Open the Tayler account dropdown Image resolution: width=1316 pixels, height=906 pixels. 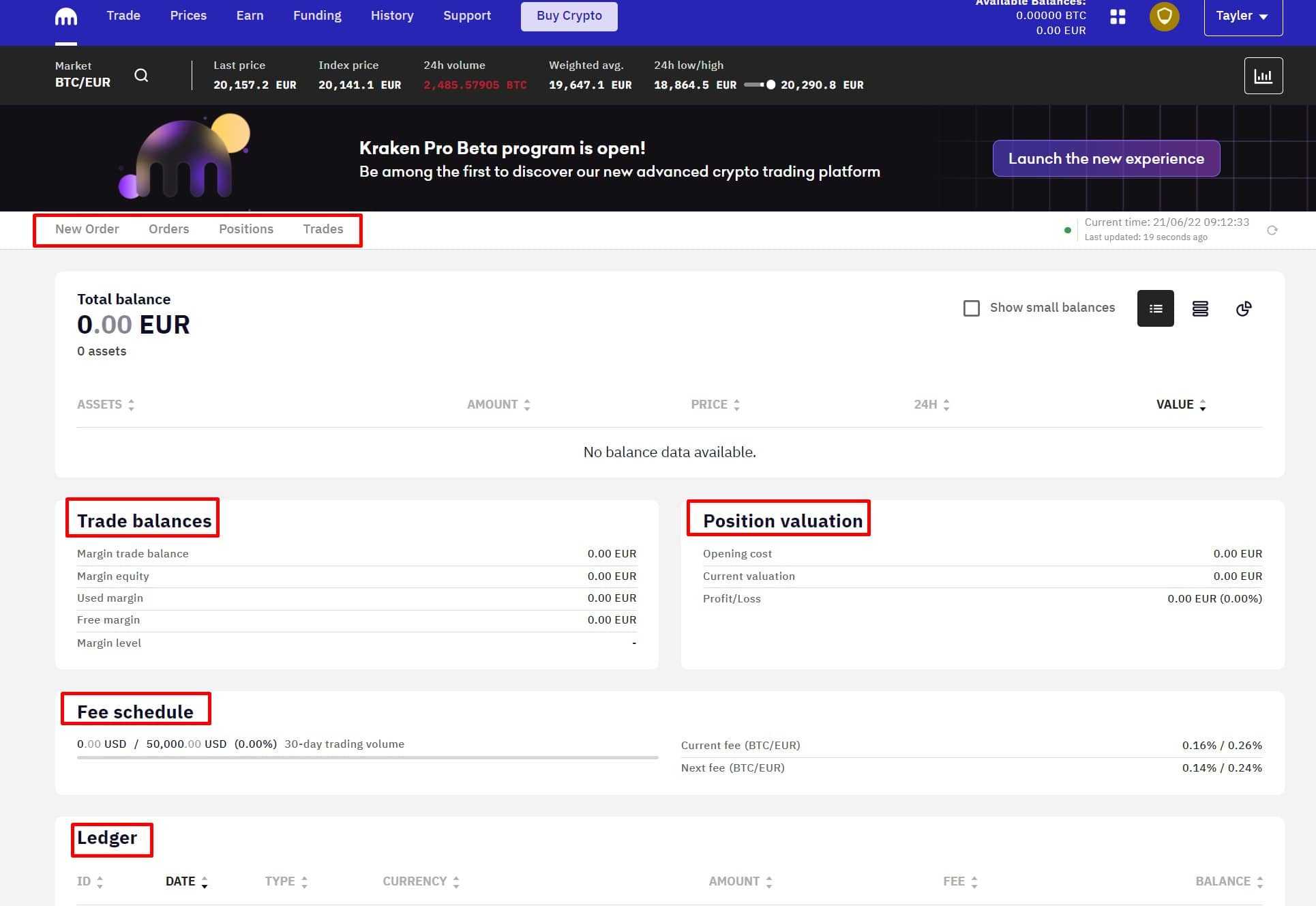pos(1242,16)
